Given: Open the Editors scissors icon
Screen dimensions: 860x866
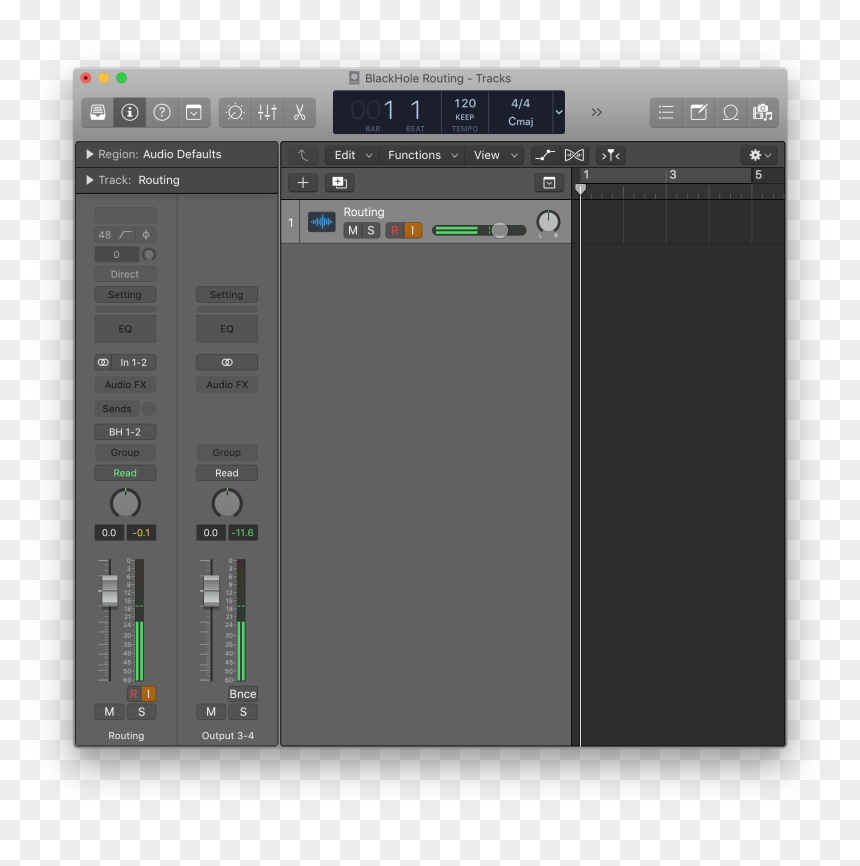Looking at the screenshot, I should pos(299,113).
